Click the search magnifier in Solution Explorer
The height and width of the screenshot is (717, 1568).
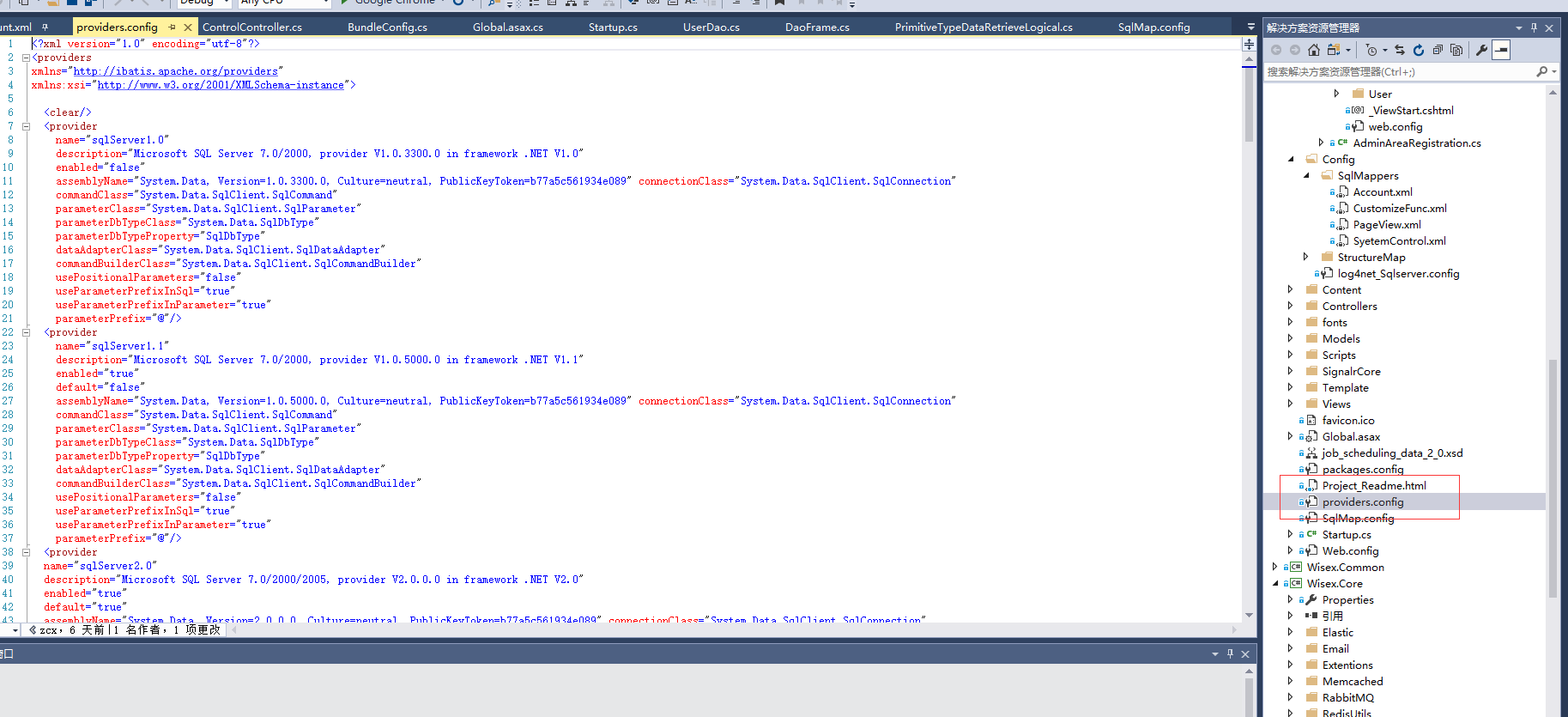1542,71
